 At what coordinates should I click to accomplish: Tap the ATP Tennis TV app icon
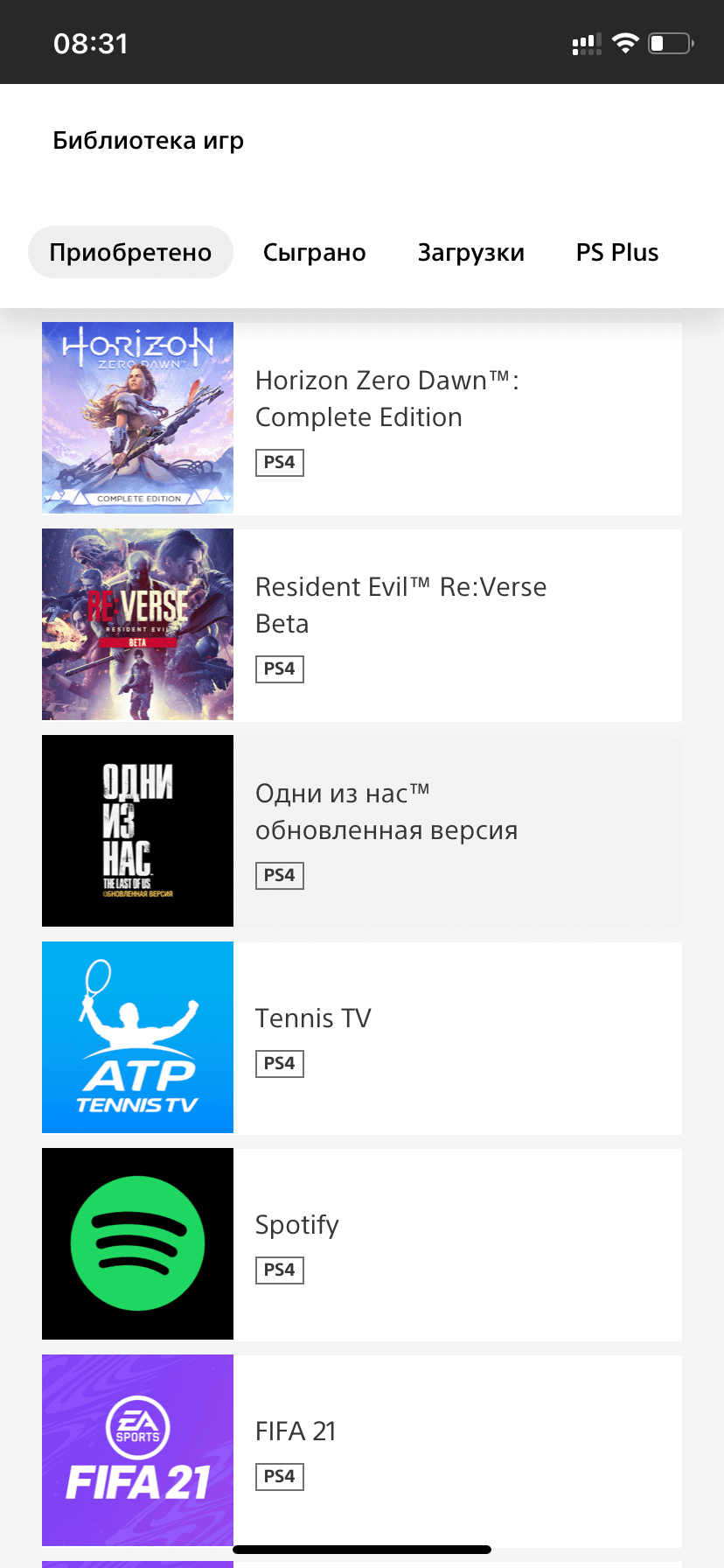click(137, 1037)
